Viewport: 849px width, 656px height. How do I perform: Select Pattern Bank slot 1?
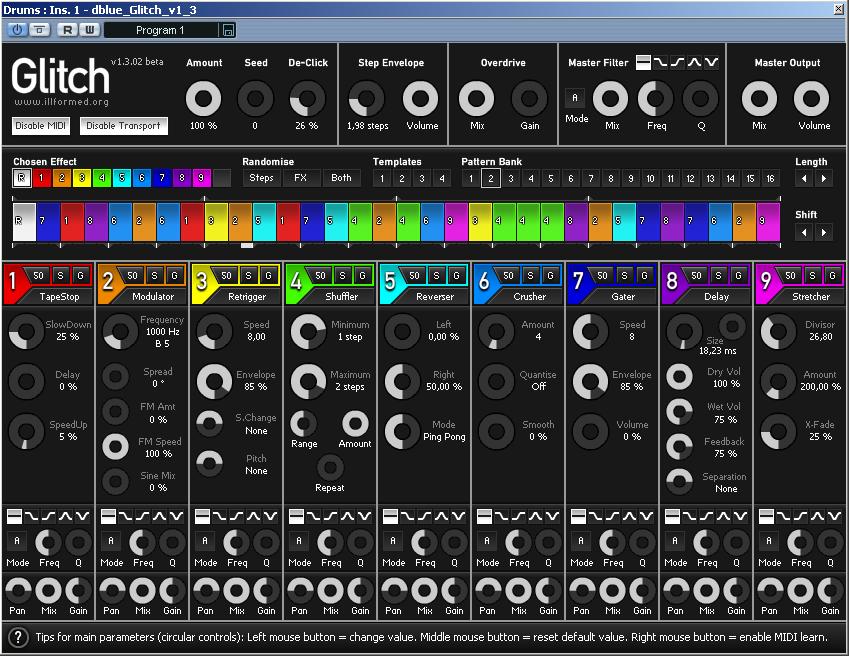[x=471, y=179]
